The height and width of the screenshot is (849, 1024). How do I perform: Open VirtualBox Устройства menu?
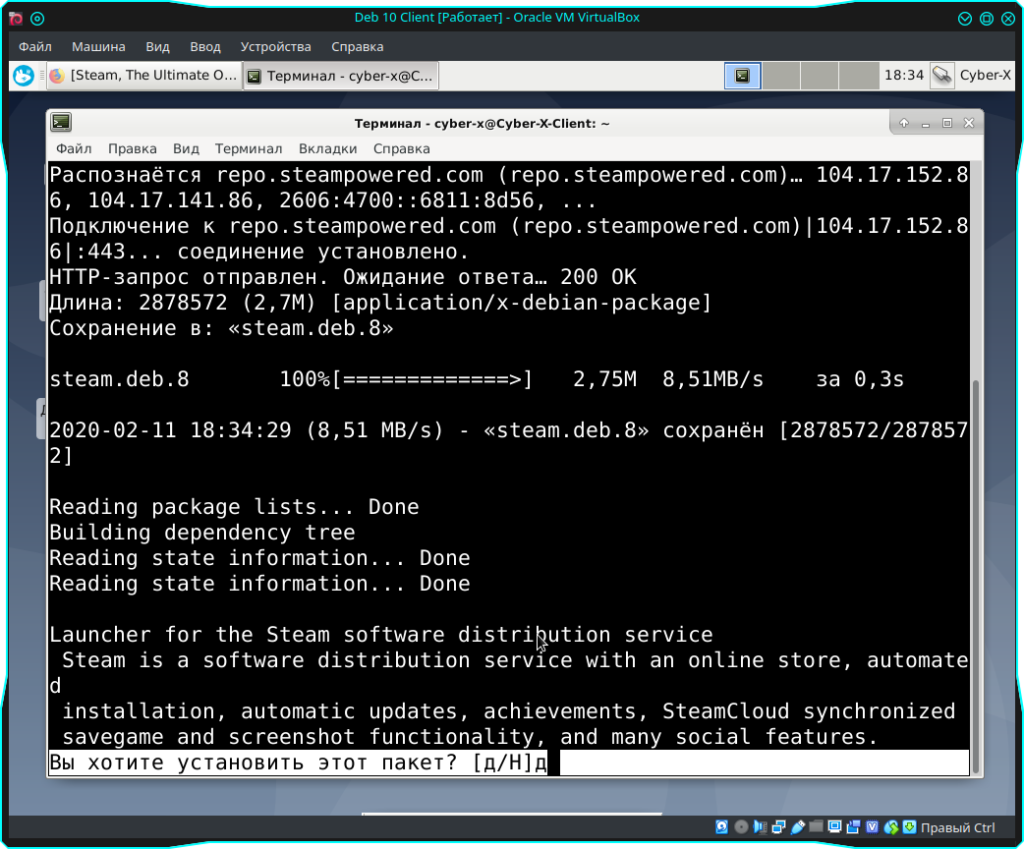[x=276, y=47]
